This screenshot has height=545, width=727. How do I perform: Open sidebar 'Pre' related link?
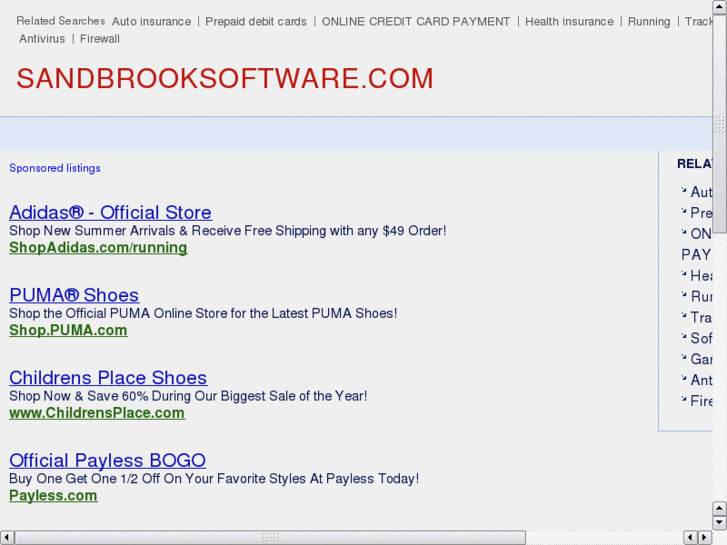click(701, 213)
